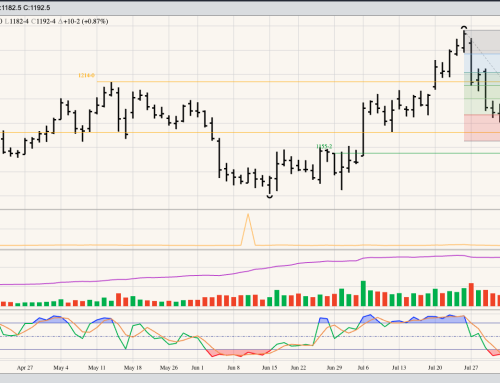Select the green horizontal line at 1155-2
Screen dimensions: 500x383
(417, 153)
